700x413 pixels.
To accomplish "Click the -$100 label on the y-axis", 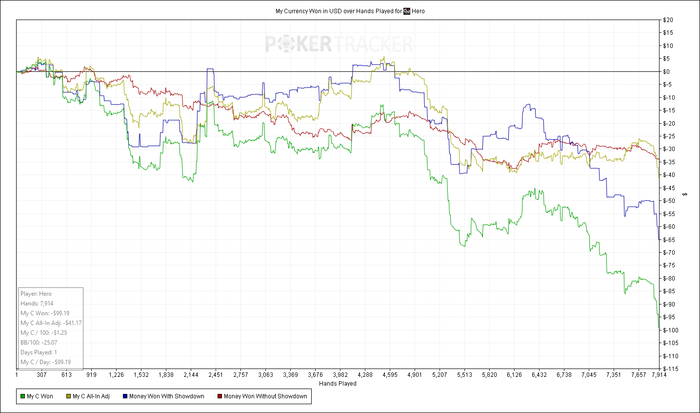I will pyautogui.click(x=669, y=330).
